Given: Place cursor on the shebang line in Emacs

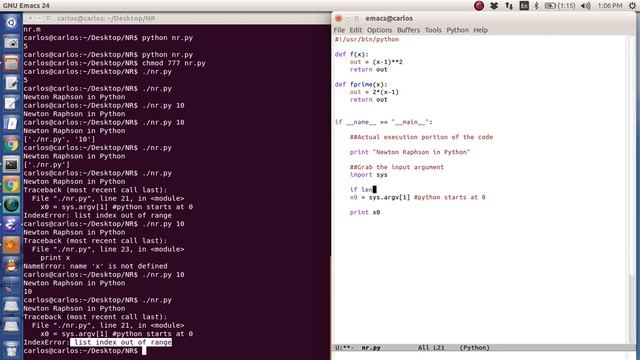Looking at the screenshot, I should (x=367, y=40).
